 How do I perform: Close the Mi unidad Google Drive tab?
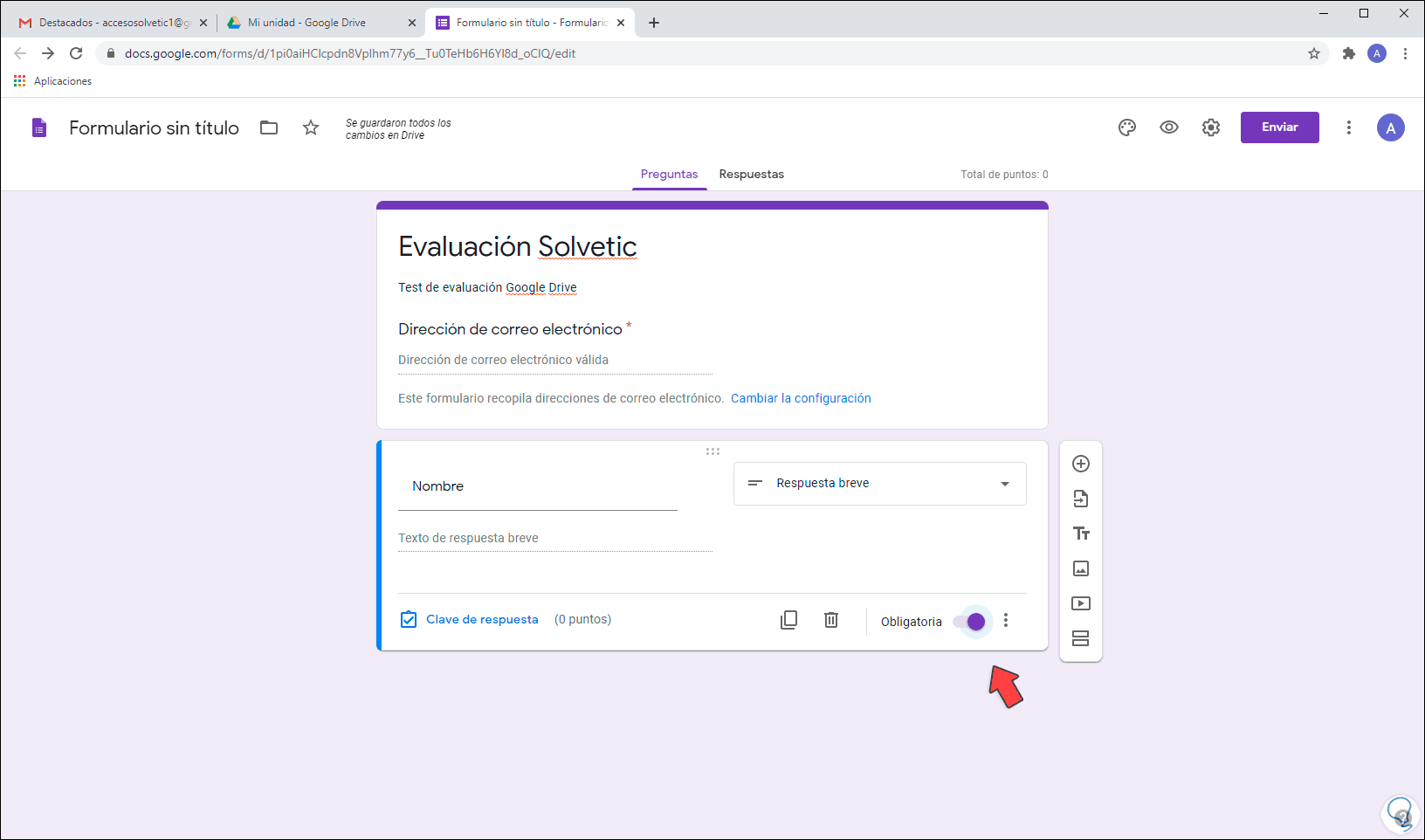pyautogui.click(x=412, y=23)
